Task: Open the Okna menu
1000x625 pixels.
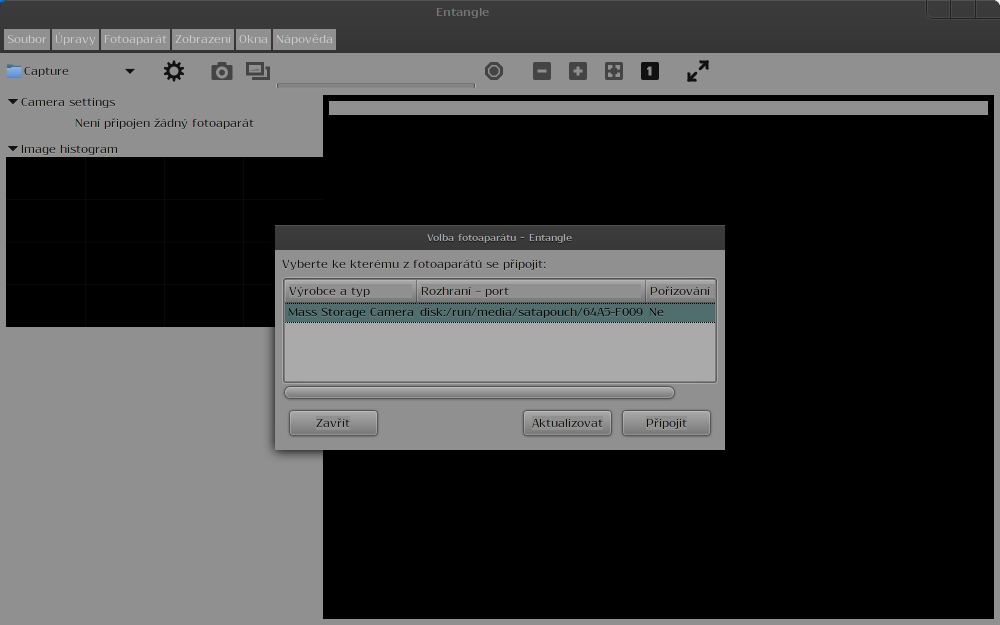Action: pyautogui.click(x=253, y=39)
